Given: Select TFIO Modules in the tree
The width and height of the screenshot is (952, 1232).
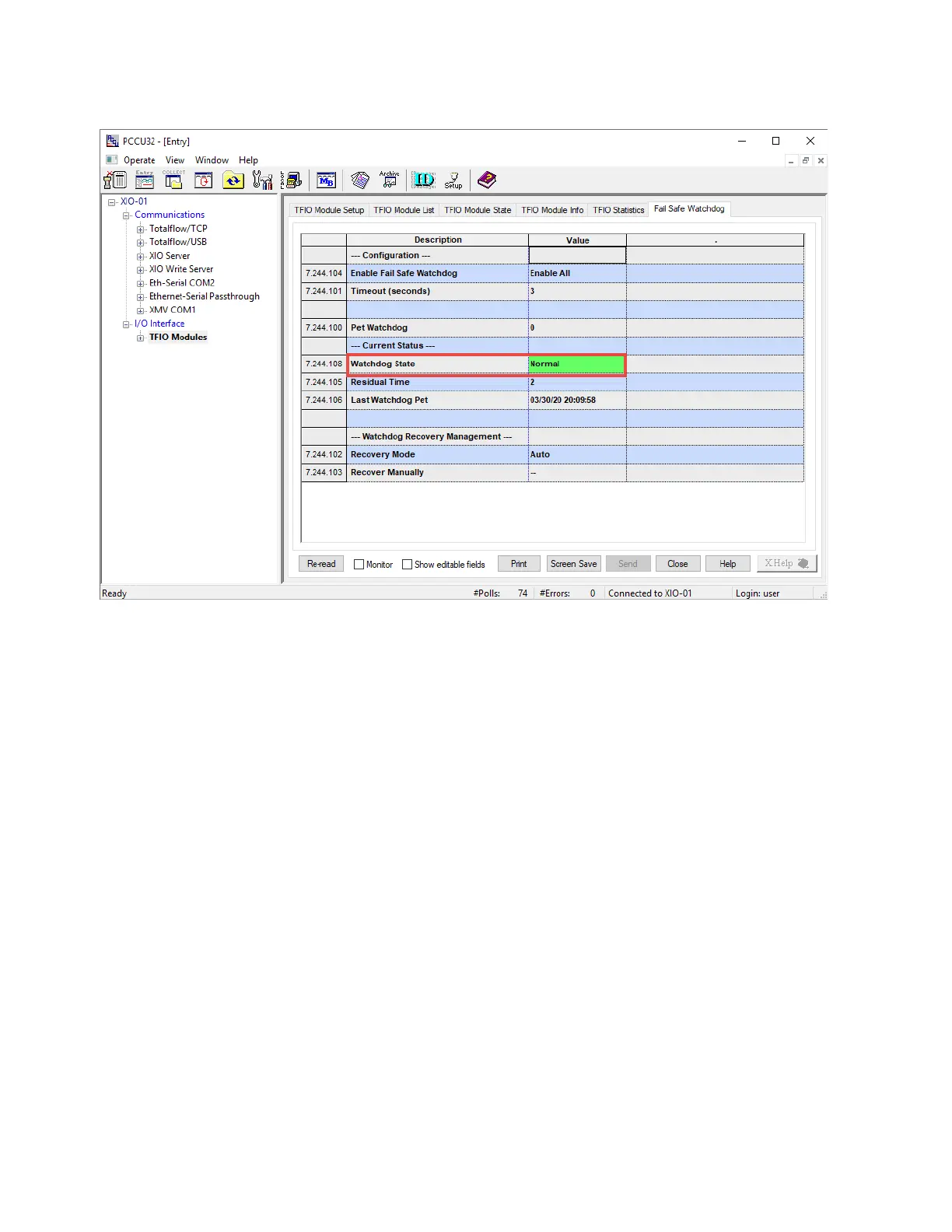Looking at the screenshot, I should pos(178,337).
